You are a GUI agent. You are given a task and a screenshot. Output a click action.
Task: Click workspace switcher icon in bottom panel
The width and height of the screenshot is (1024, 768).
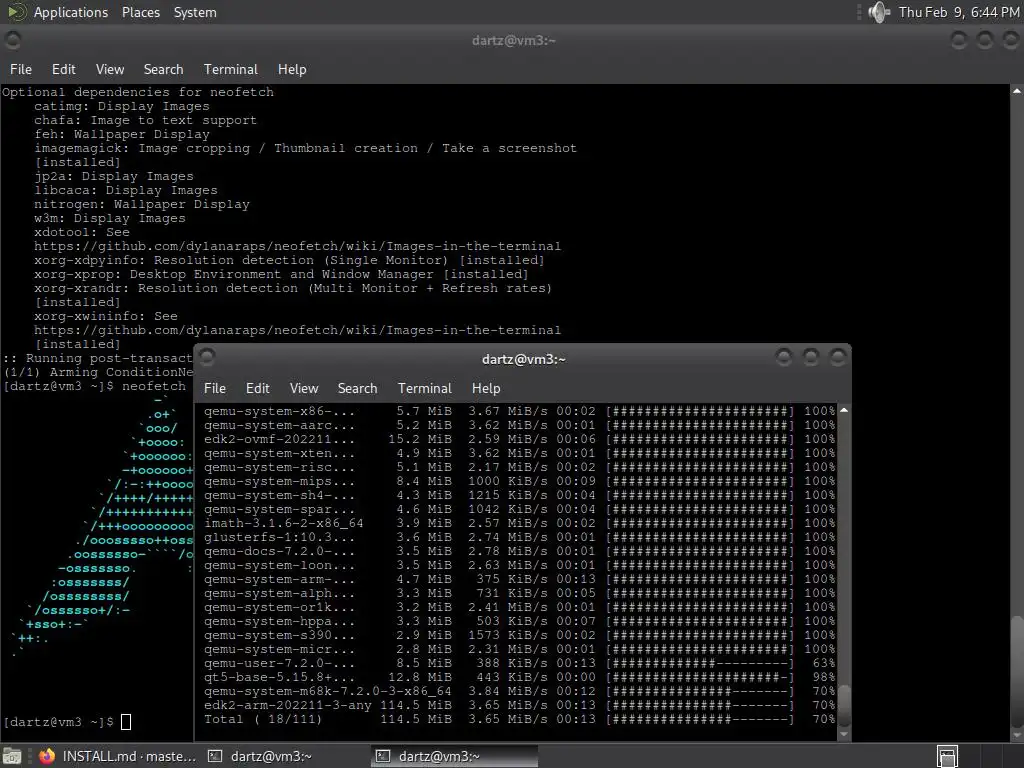(x=947, y=756)
